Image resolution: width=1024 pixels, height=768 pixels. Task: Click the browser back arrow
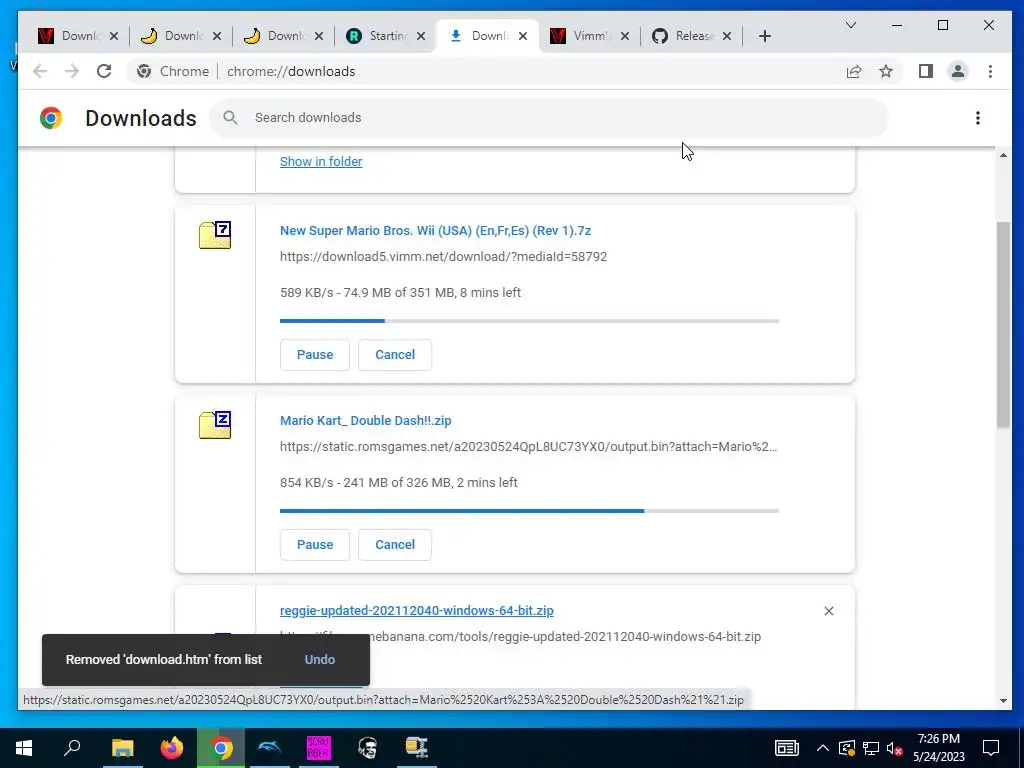[40, 71]
